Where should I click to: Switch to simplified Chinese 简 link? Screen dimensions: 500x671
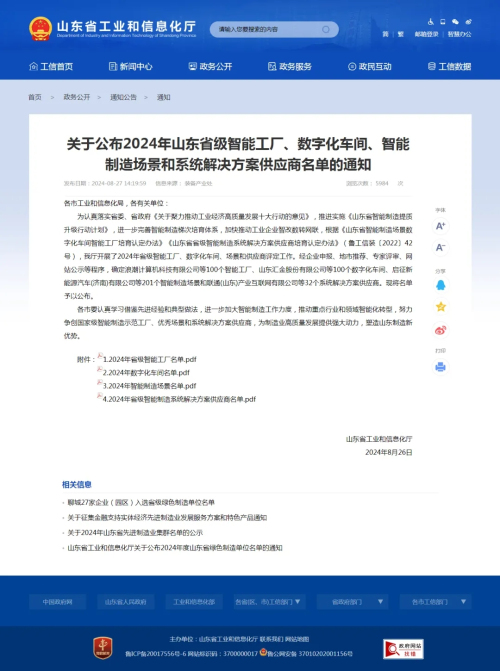click(x=385, y=34)
